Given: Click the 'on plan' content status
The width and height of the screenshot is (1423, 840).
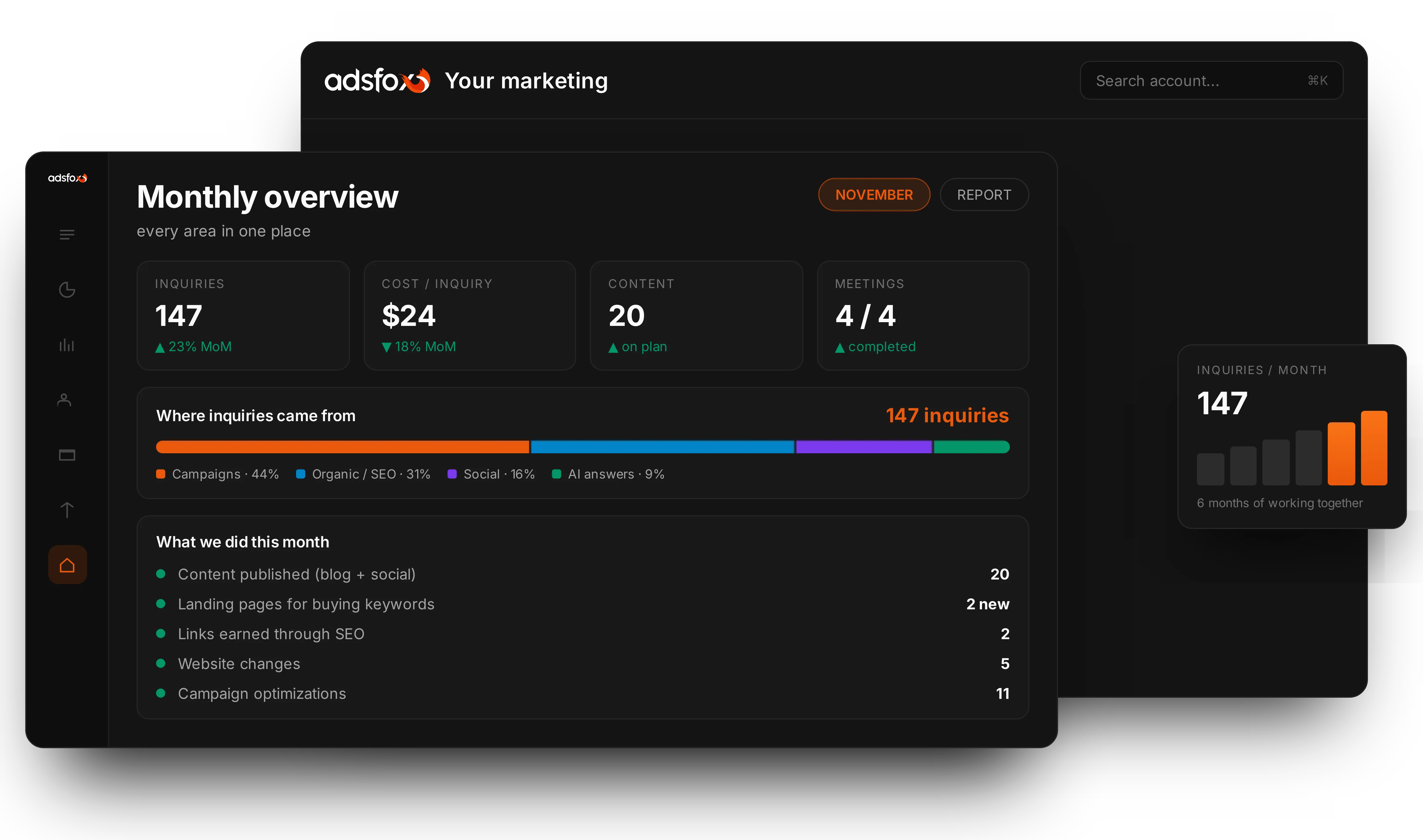Looking at the screenshot, I should coord(637,347).
